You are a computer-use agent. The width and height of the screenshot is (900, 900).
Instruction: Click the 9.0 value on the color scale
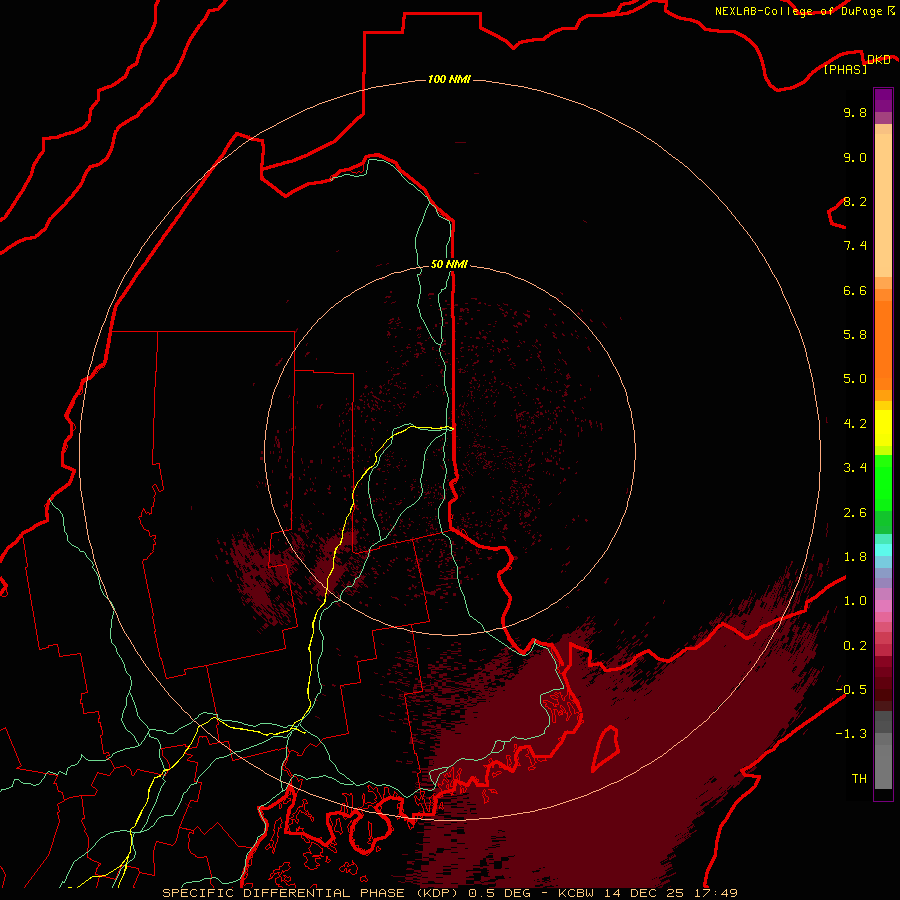[855, 158]
